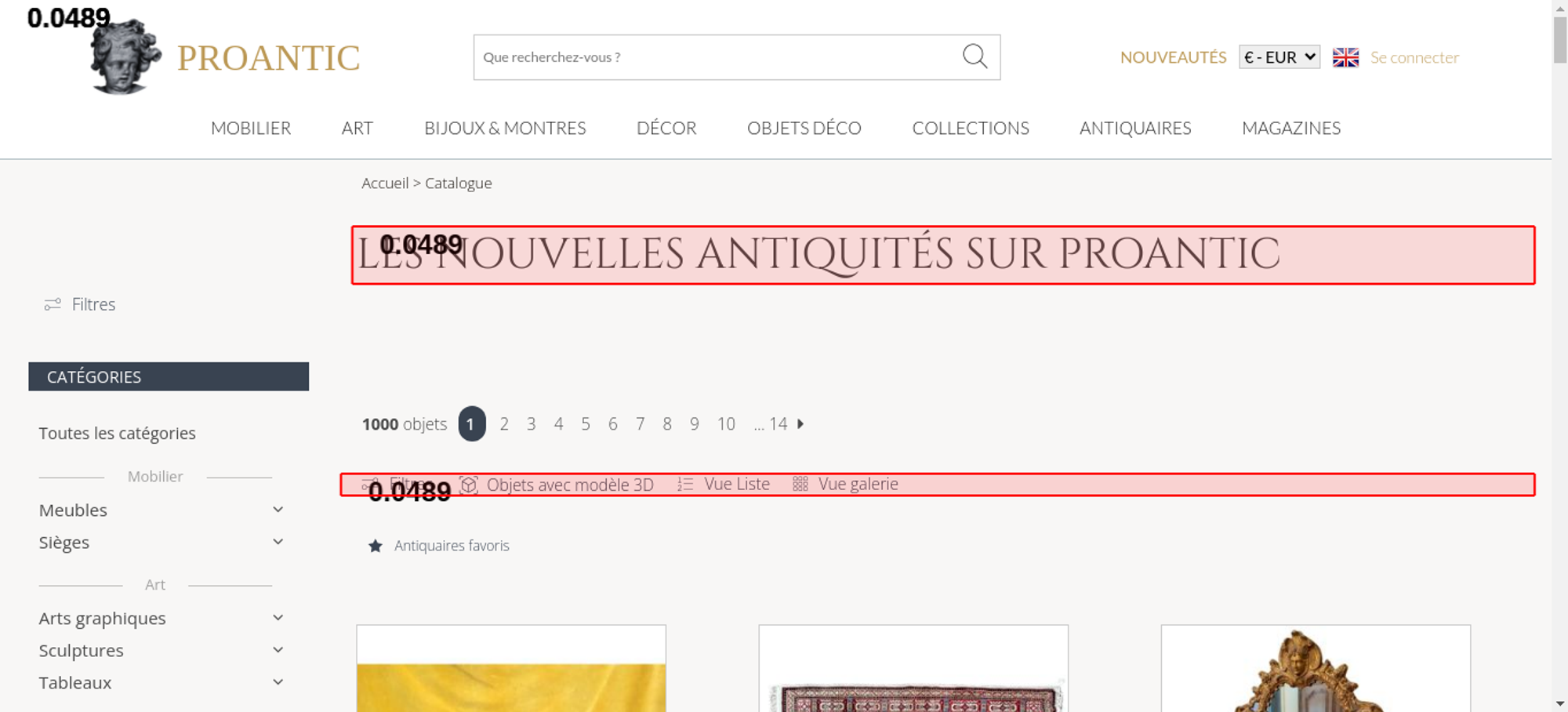The height and width of the screenshot is (712, 1568).
Task: Click the PROANTIC wordmark
Action: (x=268, y=58)
